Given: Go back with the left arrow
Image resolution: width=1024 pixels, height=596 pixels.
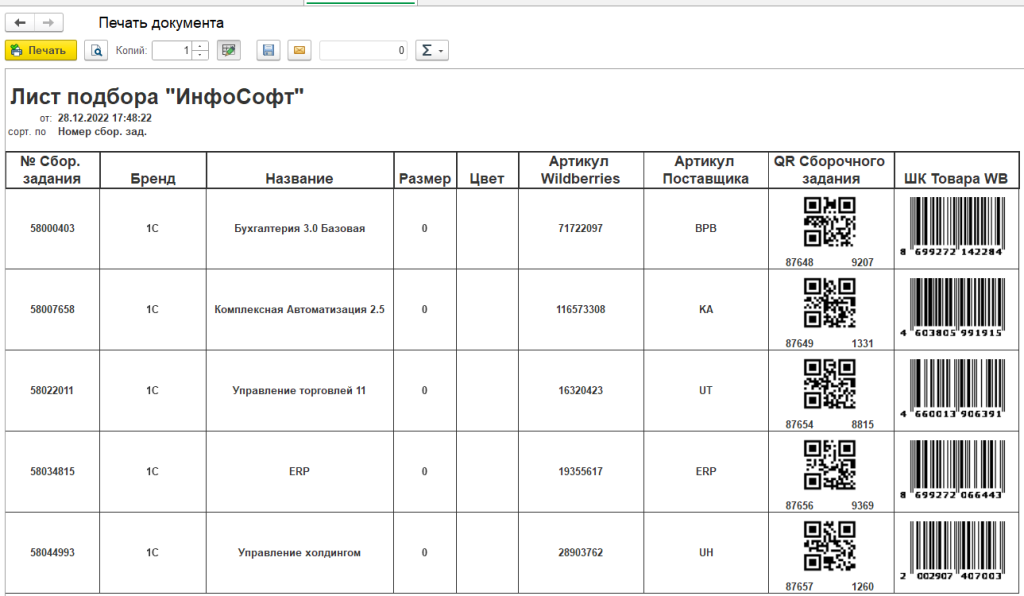Looking at the screenshot, I should pos(20,23).
